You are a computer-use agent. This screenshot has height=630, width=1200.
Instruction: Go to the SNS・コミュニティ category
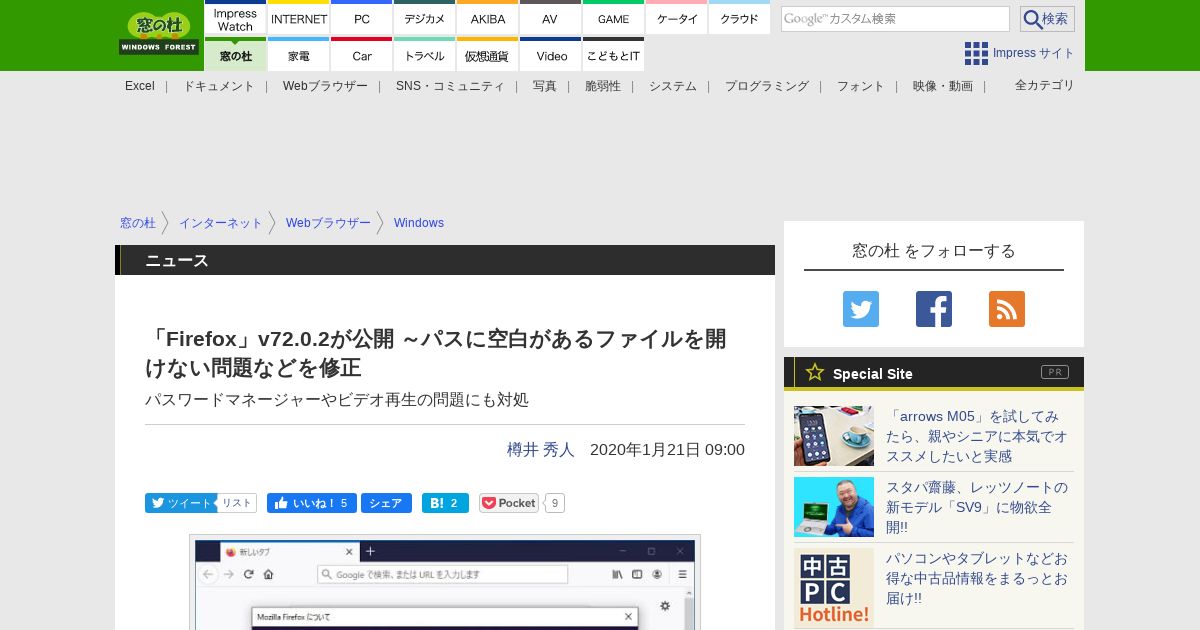(450, 86)
